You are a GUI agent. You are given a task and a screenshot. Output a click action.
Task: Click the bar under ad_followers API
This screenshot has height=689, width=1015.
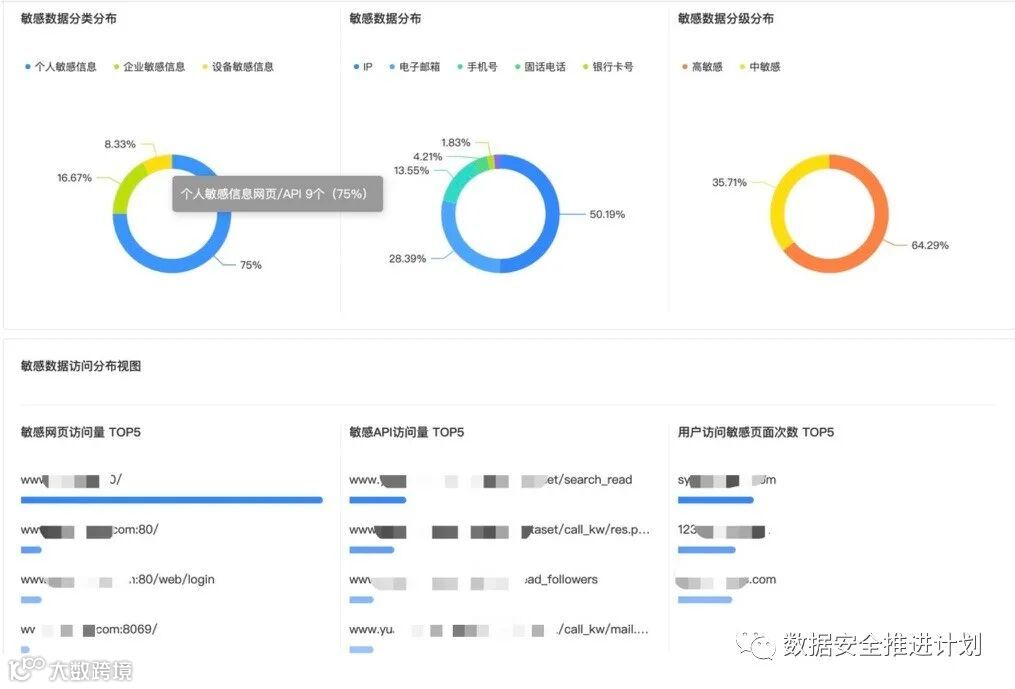click(361, 600)
